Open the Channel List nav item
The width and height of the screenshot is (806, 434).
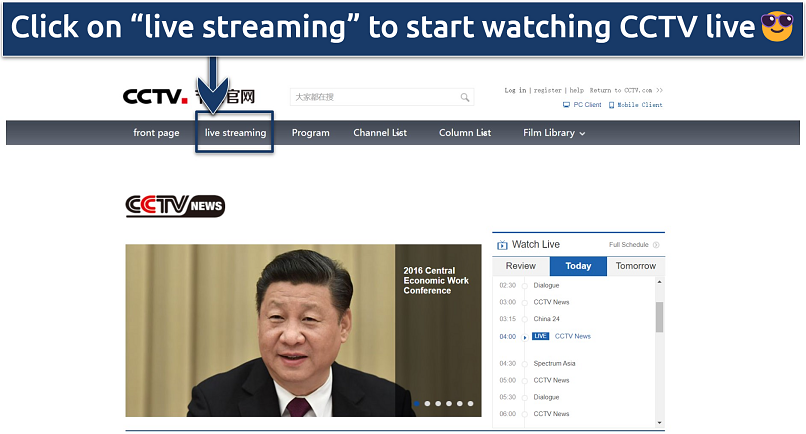[380, 133]
